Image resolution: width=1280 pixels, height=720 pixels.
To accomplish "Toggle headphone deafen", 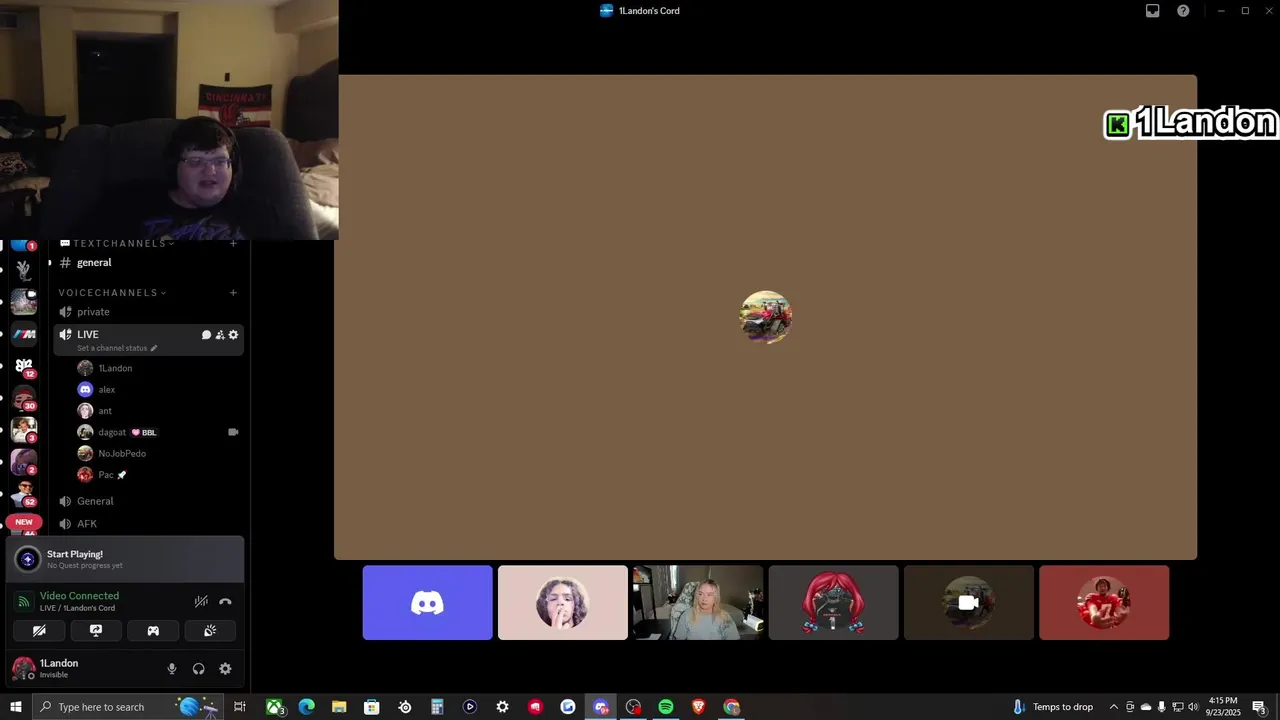I will coord(198,669).
